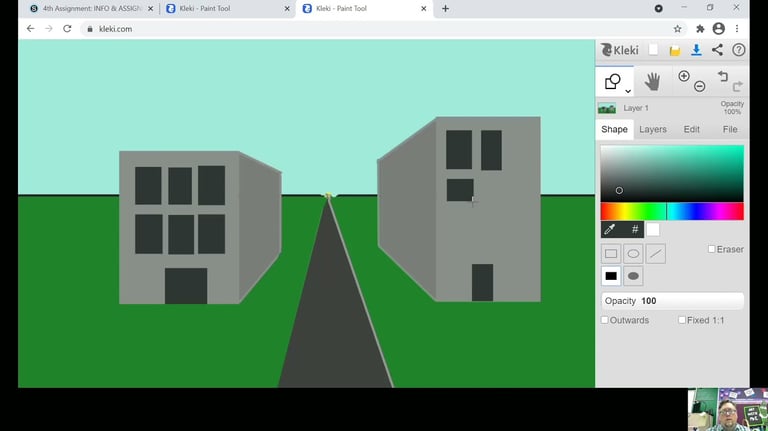The width and height of the screenshot is (768, 431).
Task: Click the layer Opacity 100% label
Action: (732, 108)
